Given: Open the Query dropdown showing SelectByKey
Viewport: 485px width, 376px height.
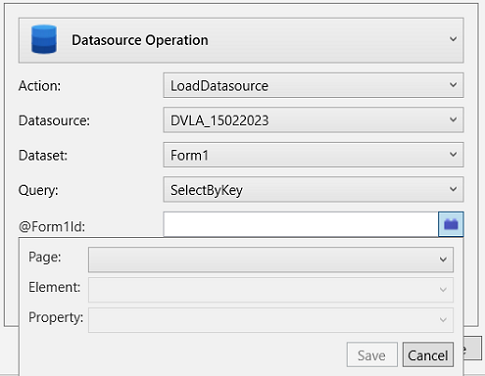Looking at the screenshot, I should click(x=313, y=190).
